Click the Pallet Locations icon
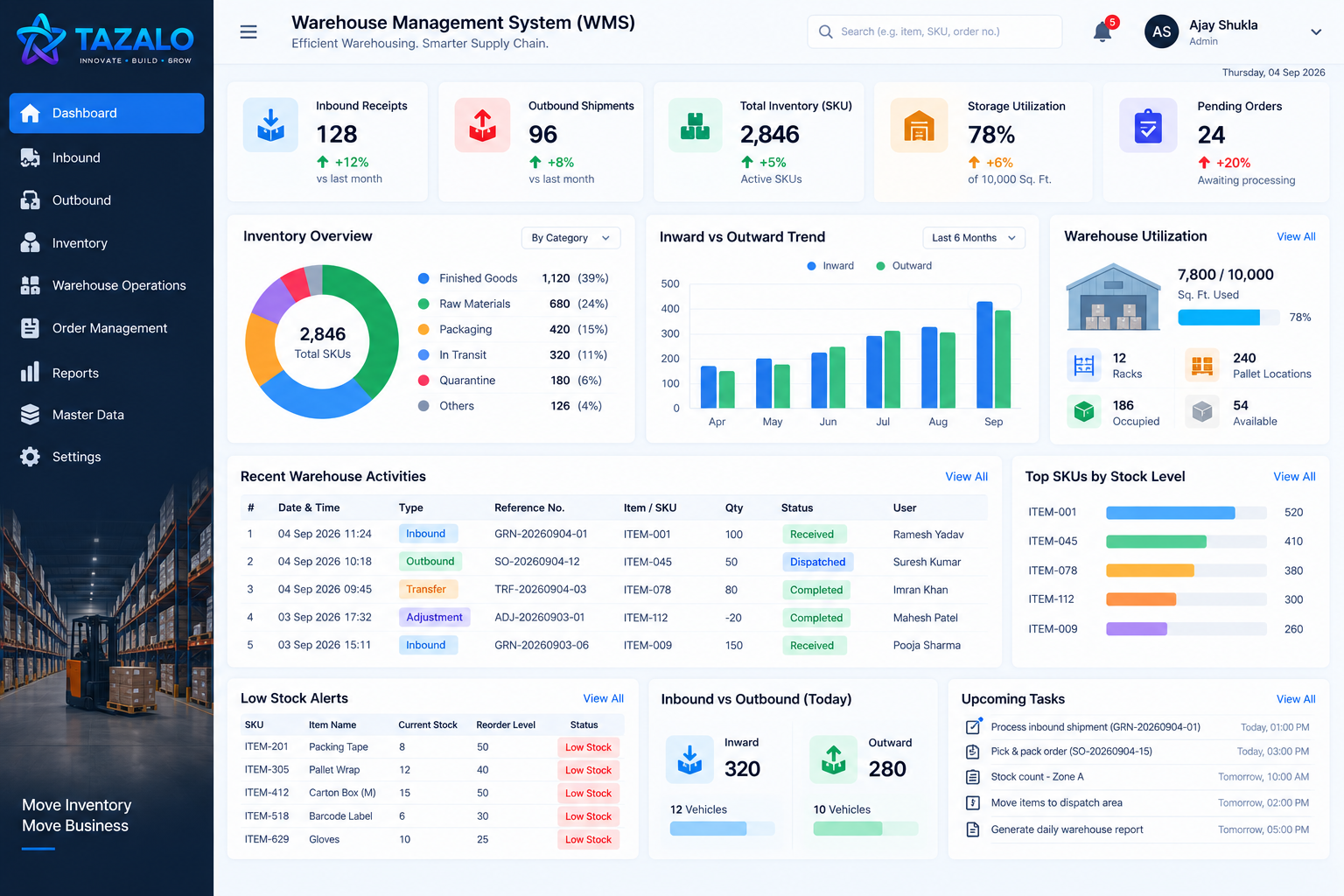This screenshot has width=1344, height=896. point(1202,365)
